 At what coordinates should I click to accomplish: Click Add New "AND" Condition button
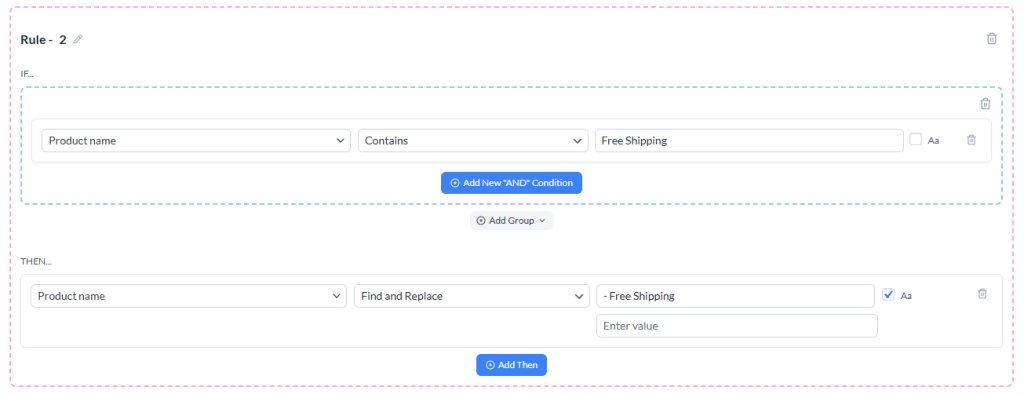click(x=511, y=183)
